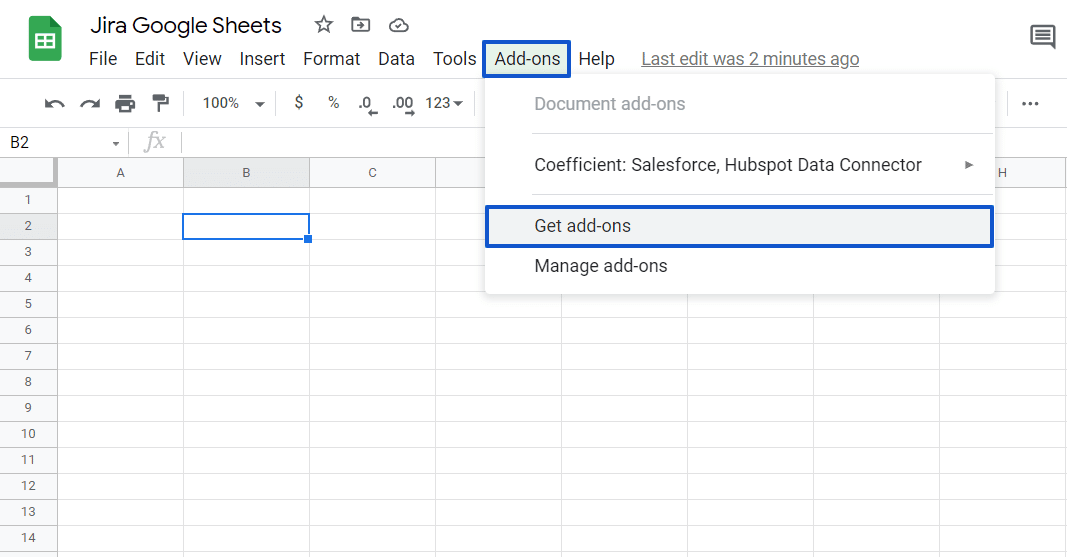
Task: Open the name box dropdown arrow
Action: coord(116,144)
